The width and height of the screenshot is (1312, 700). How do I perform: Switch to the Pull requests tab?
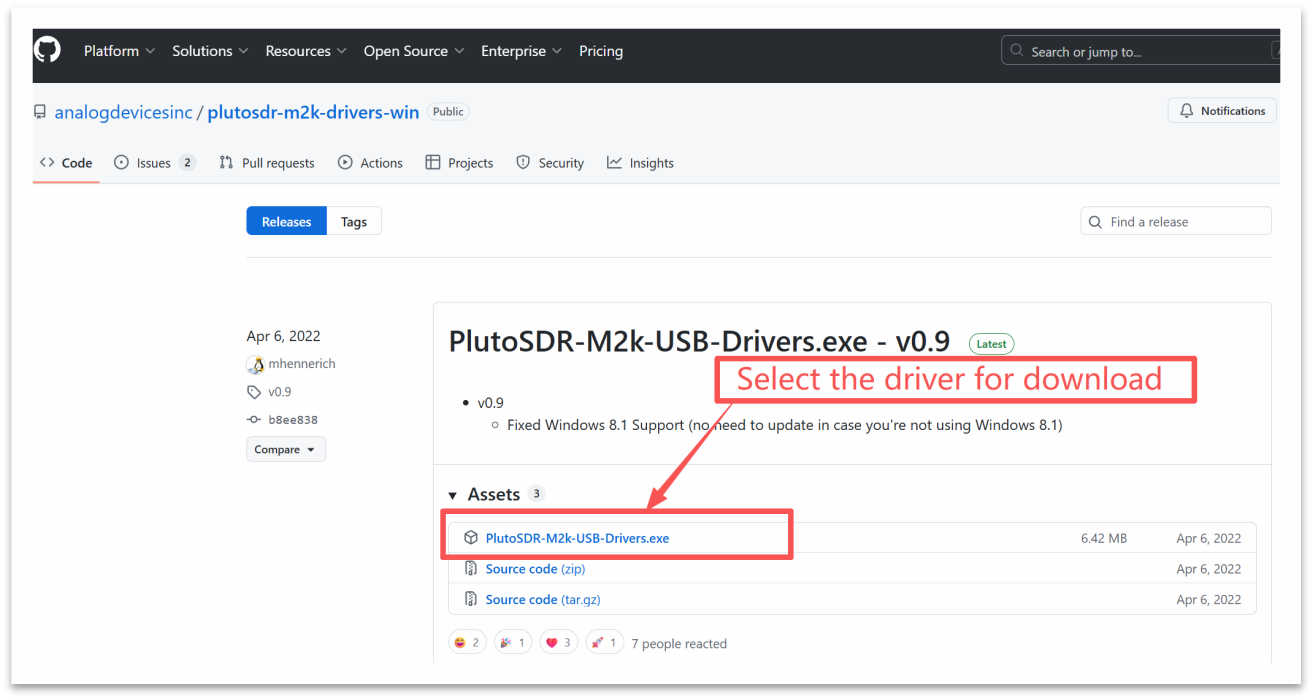267,163
